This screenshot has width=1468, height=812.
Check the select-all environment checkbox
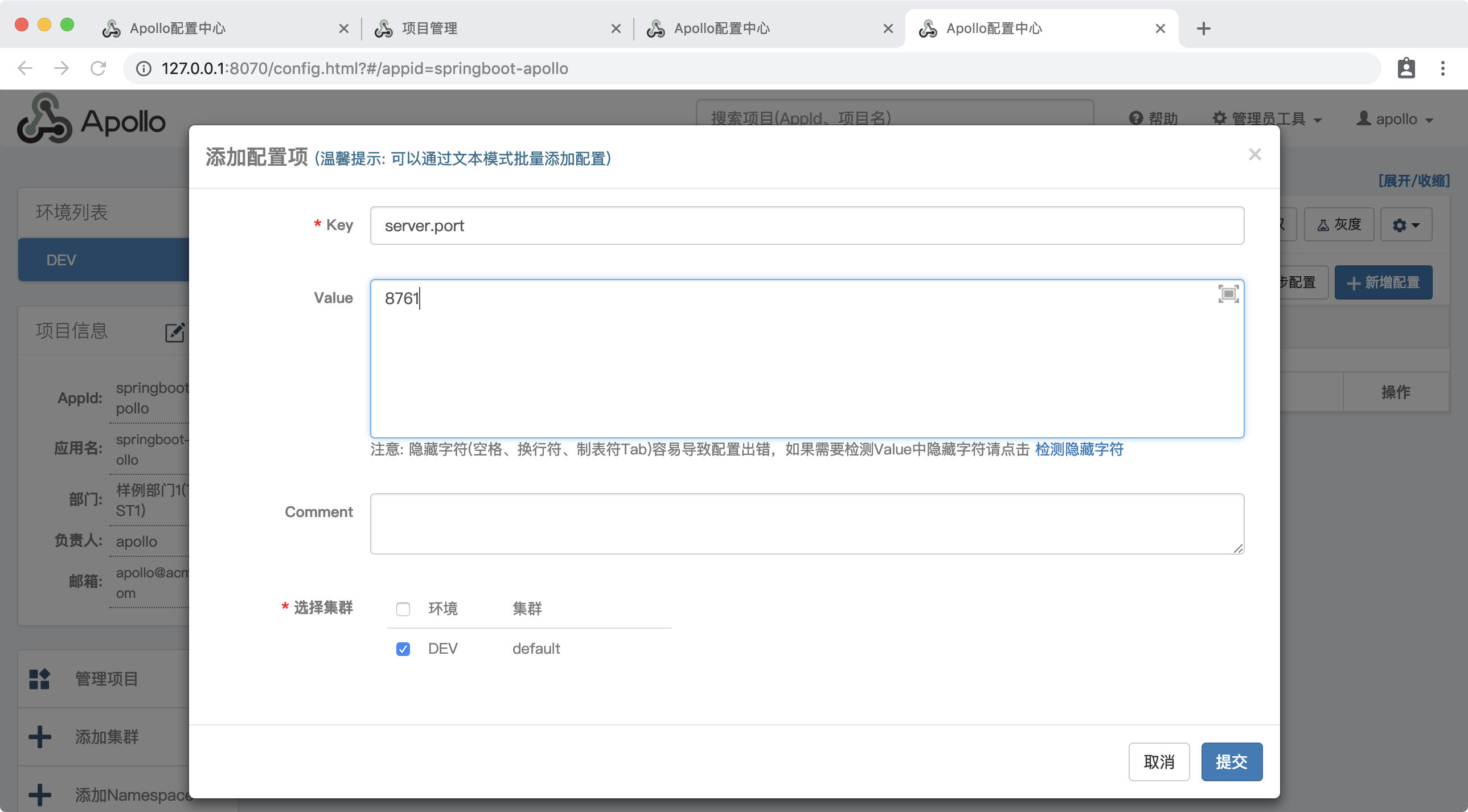pos(403,609)
